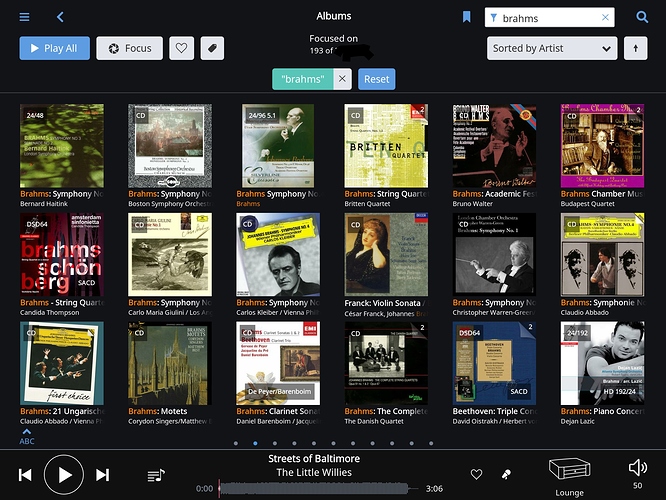
Task: Click the Dejan Lazic artist link
Action: (578, 421)
